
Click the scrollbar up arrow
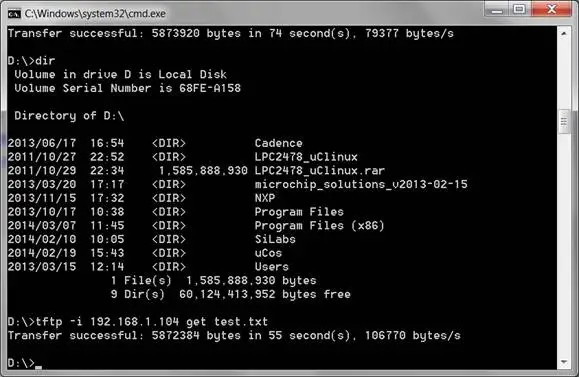point(563,34)
